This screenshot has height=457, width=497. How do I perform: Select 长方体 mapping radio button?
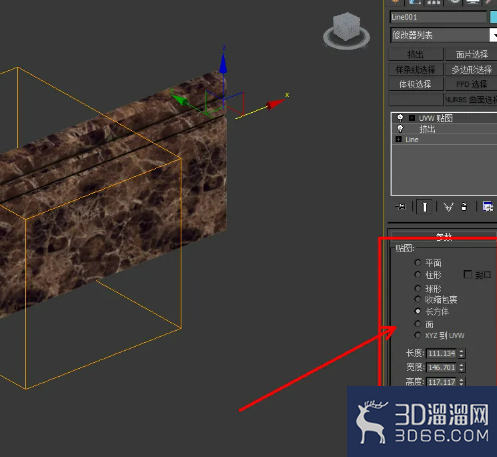pyautogui.click(x=417, y=311)
